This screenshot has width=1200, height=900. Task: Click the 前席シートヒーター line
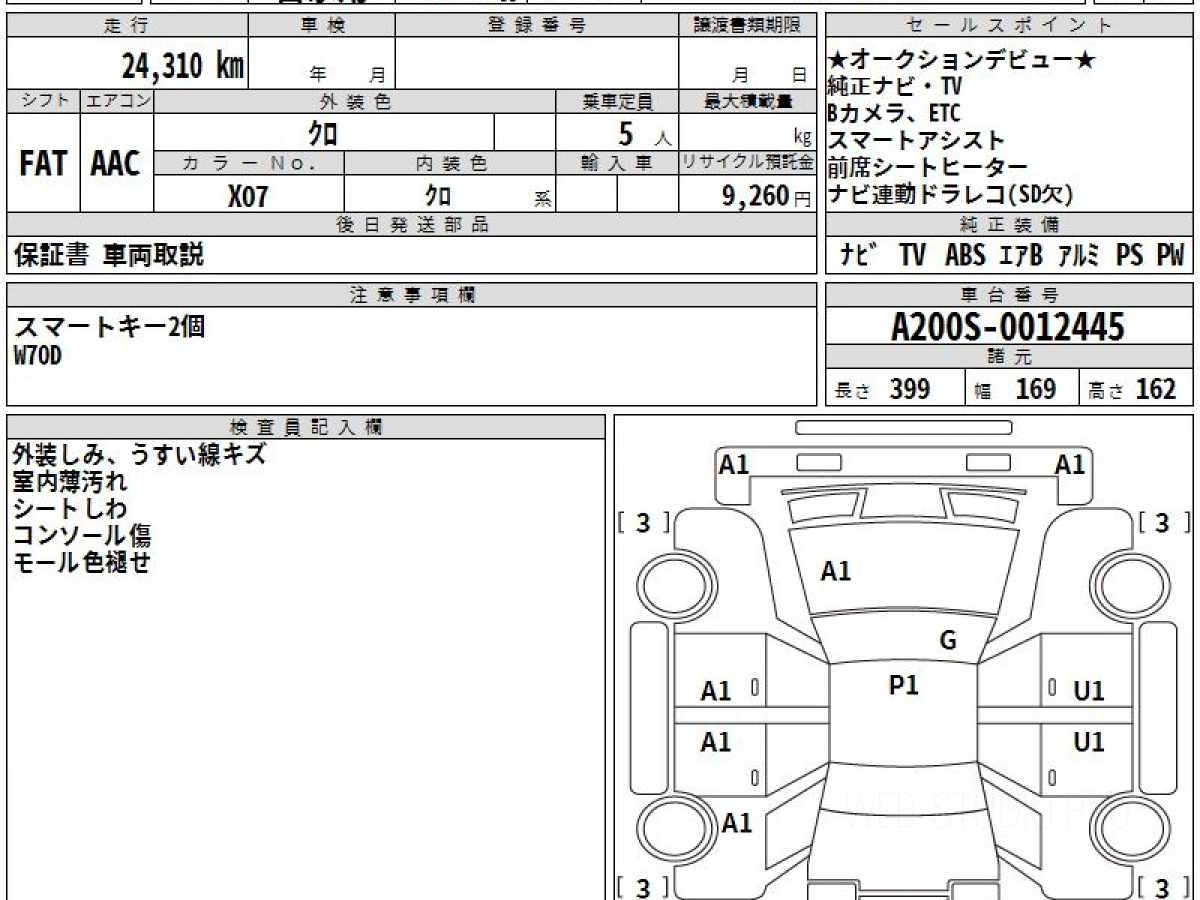pyautogui.click(x=928, y=167)
